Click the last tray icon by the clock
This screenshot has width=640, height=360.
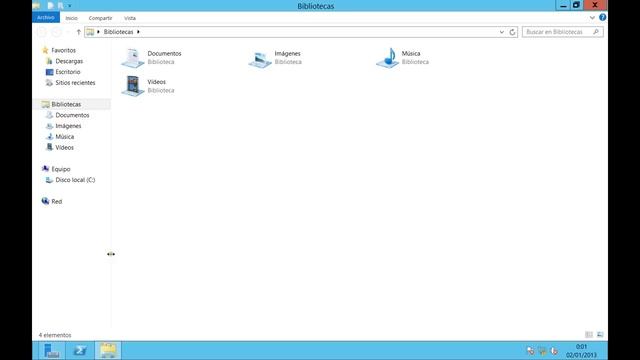[x=554, y=351]
